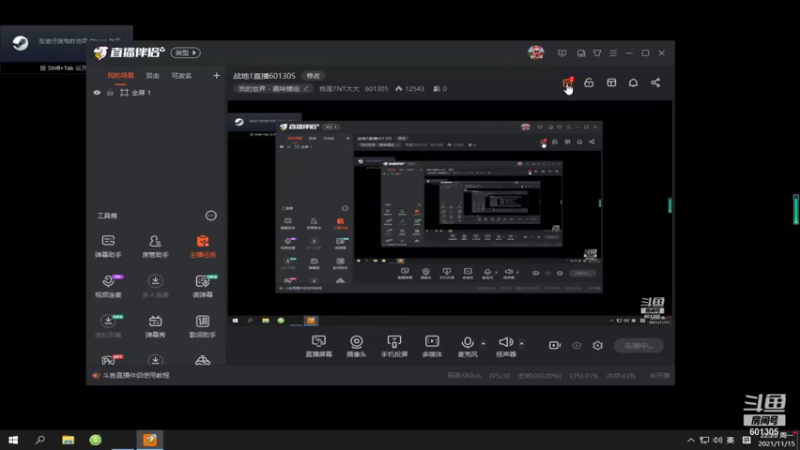Image resolution: width=800 pixels, height=450 pixels.
Task: Open the layout panel icon above preview
Action: (611, 83)
